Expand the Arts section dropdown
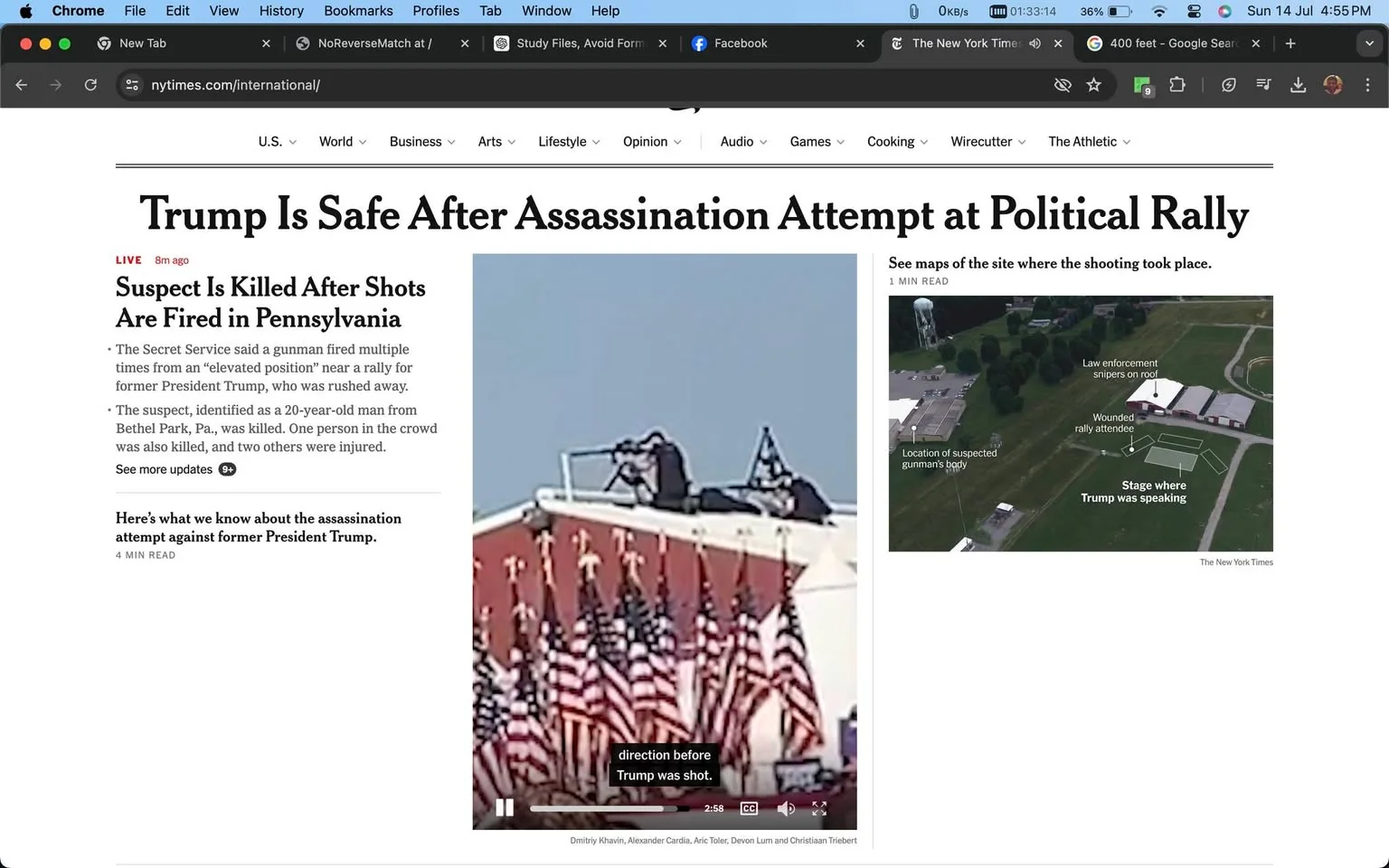This screenshot has width=1389, height=868. click(496, 142)
